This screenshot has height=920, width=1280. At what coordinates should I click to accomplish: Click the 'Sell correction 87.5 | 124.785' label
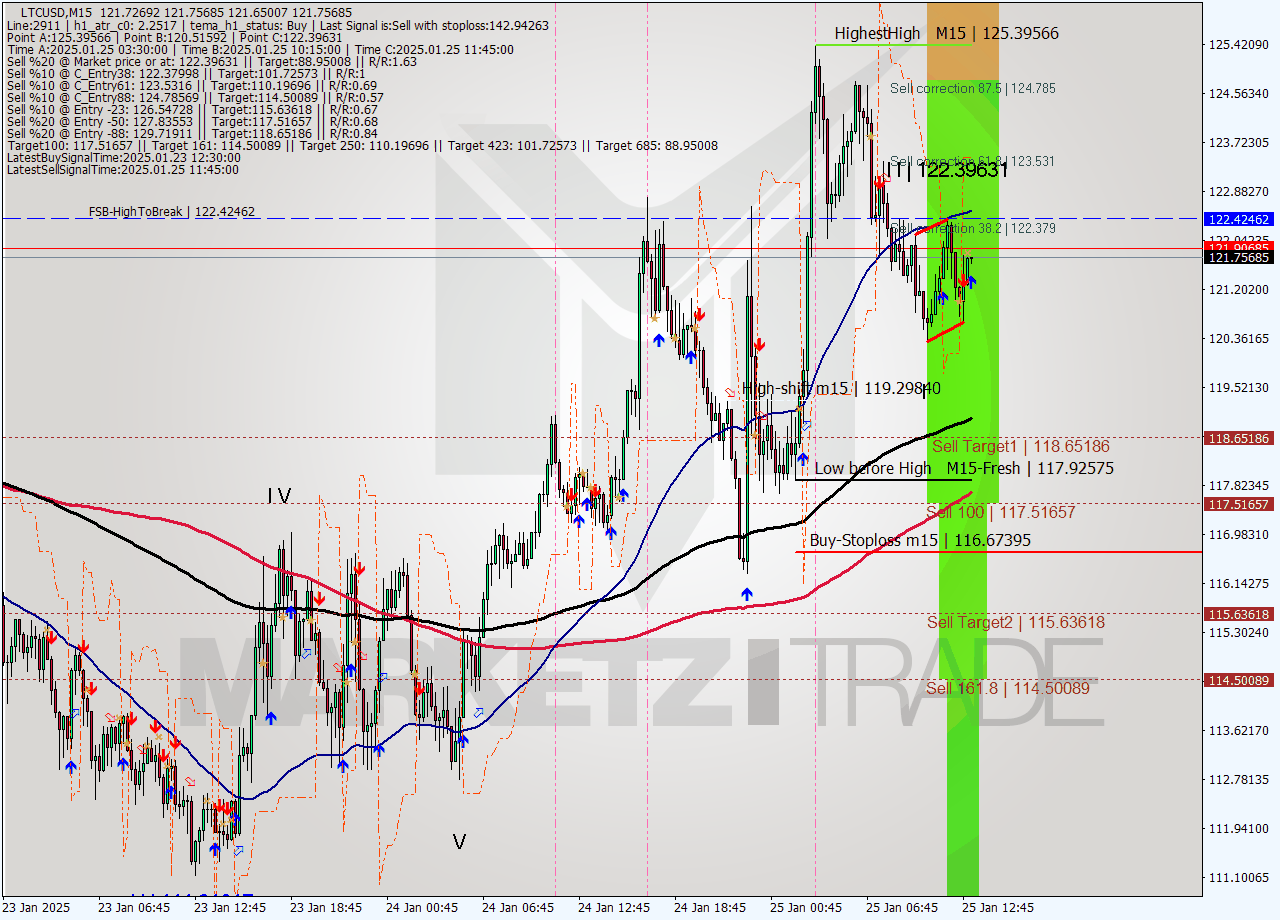[x=972, y=88]
